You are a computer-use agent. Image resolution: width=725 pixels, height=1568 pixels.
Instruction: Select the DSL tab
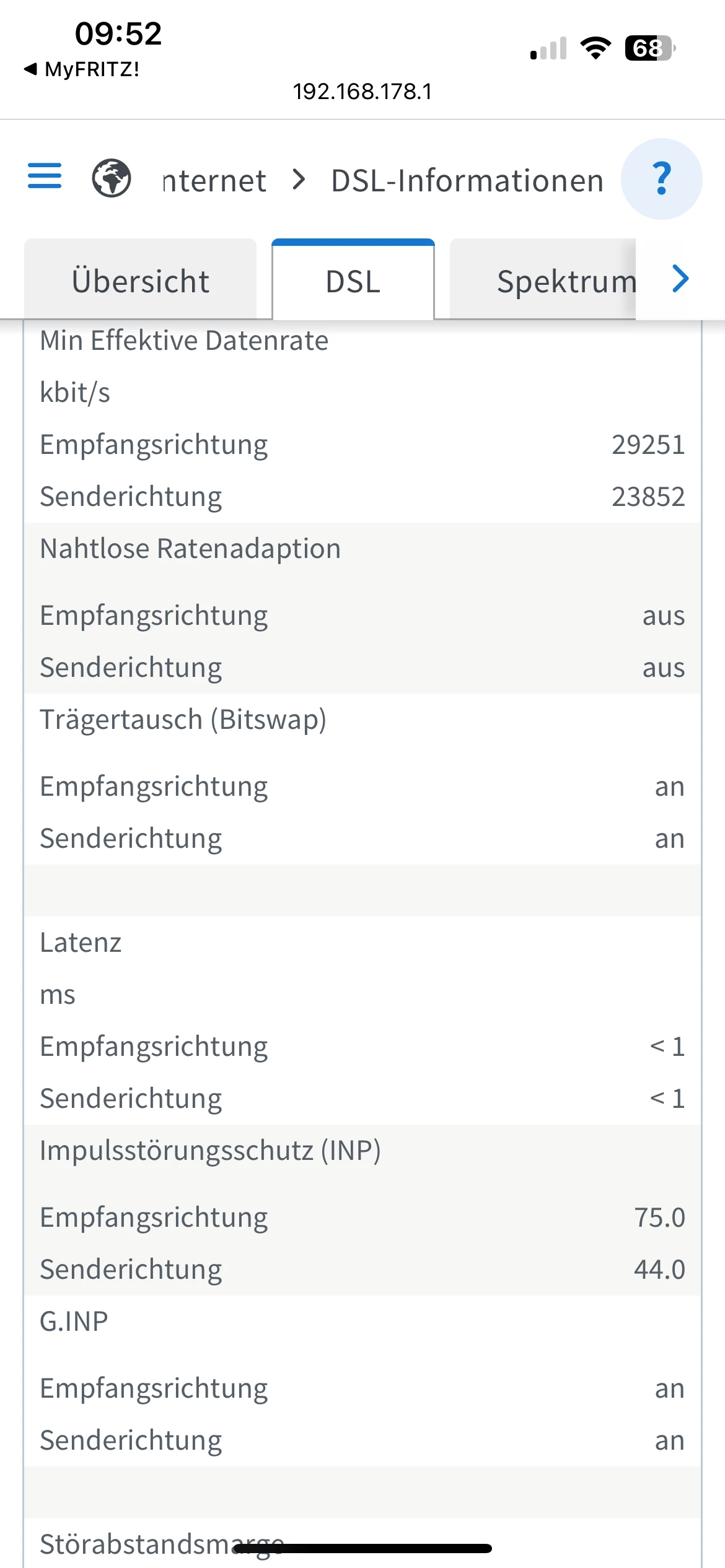(x=353, y=281)
